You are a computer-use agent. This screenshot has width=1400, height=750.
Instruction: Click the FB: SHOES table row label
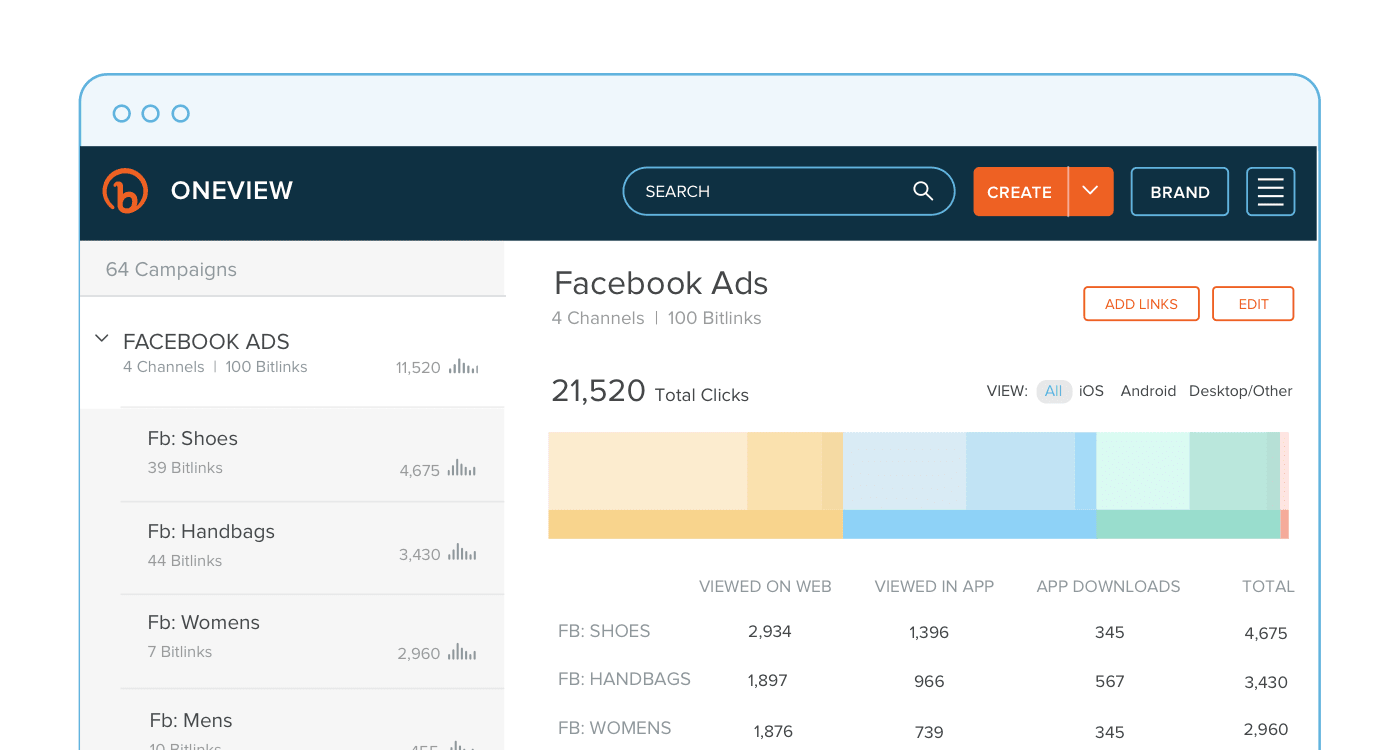(604, 631)
